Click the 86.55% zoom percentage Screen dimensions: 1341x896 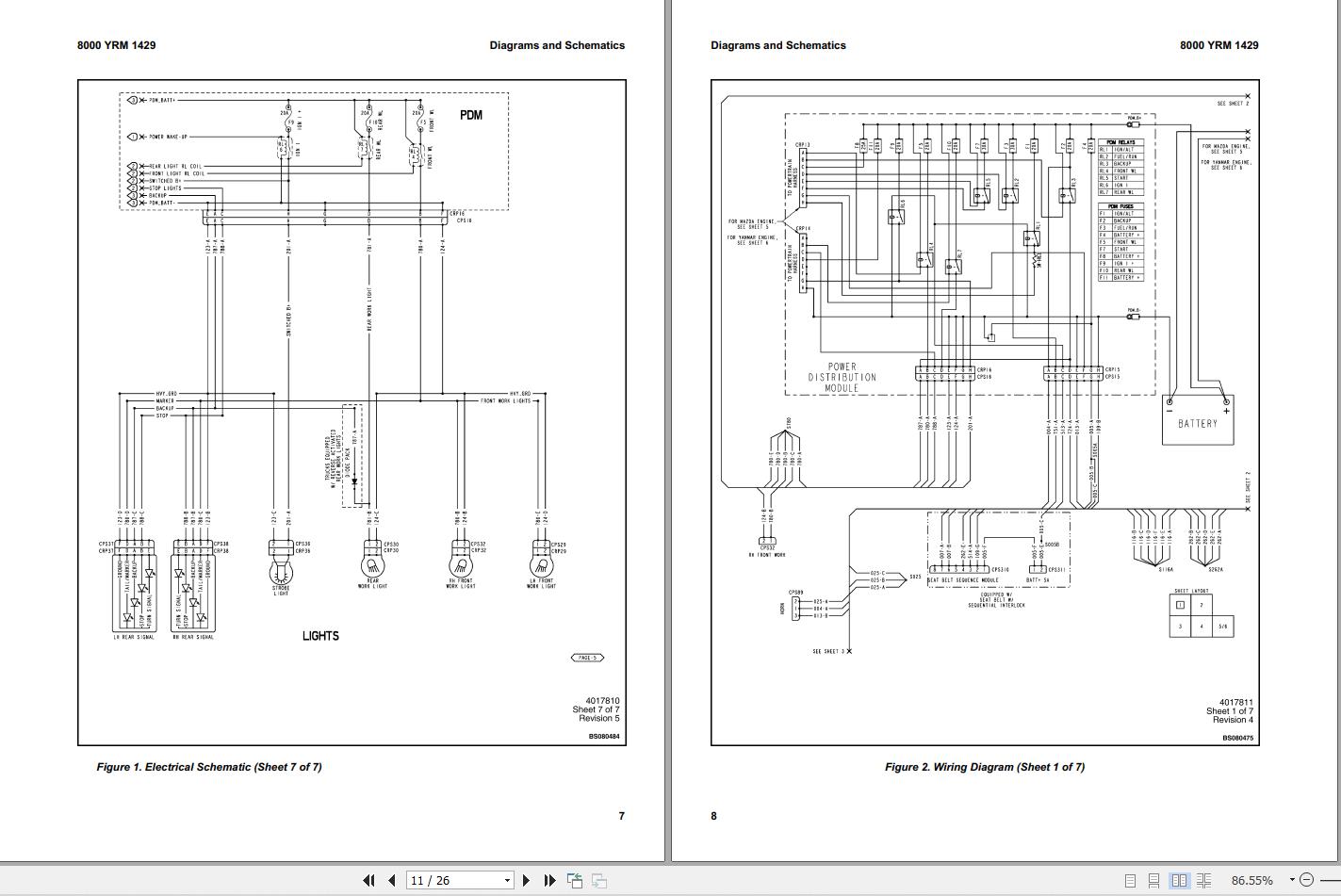point(1251,880)
